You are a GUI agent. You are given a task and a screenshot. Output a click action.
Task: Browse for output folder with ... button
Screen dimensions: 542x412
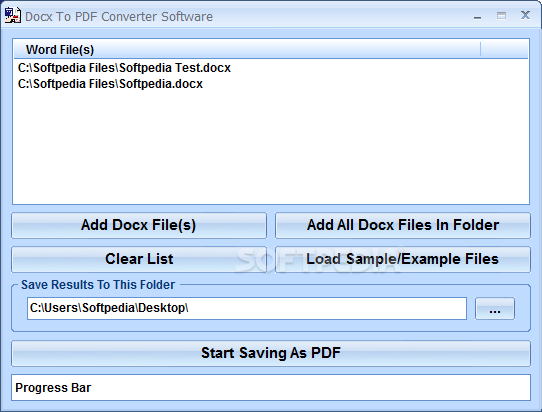pos(495,308)
